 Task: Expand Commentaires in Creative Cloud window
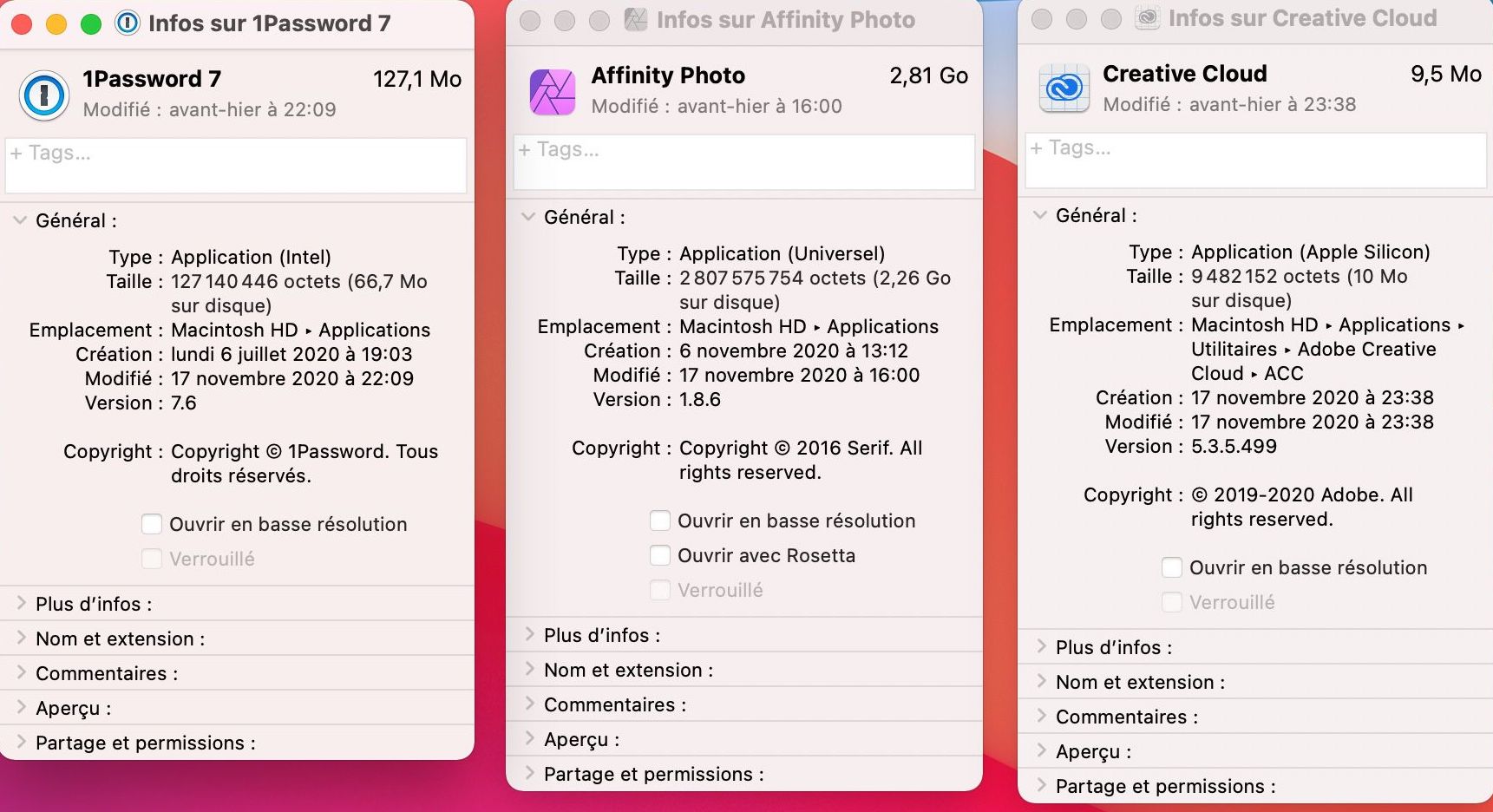1042,716
